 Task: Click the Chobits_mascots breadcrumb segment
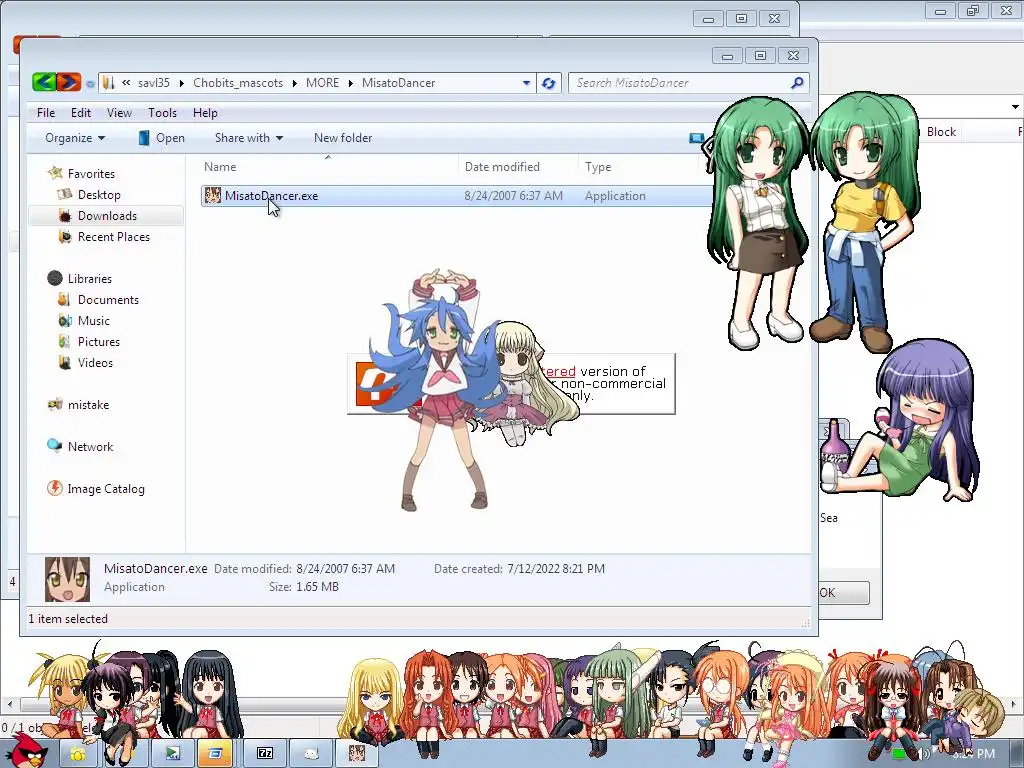[238, 83]
